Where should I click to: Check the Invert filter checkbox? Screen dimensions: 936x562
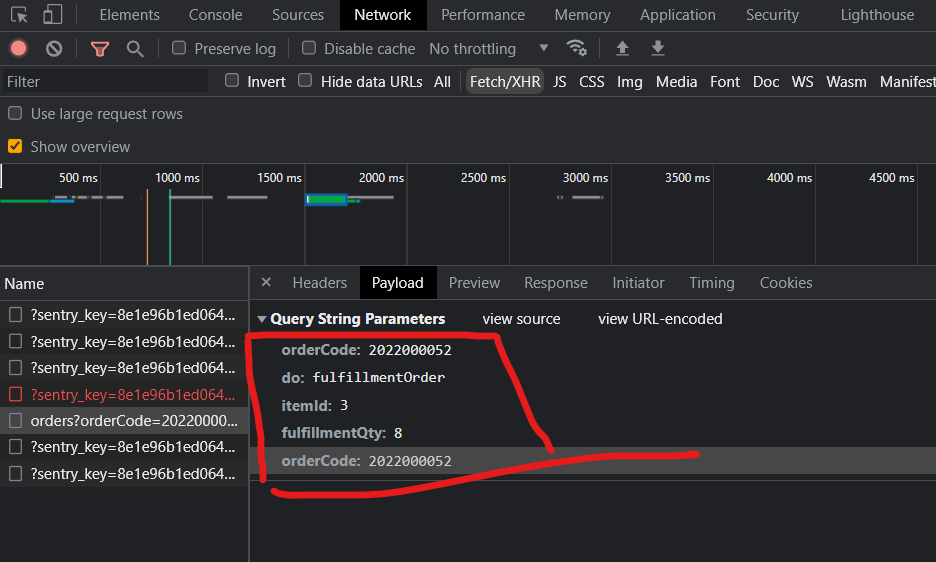click(232, 80)
